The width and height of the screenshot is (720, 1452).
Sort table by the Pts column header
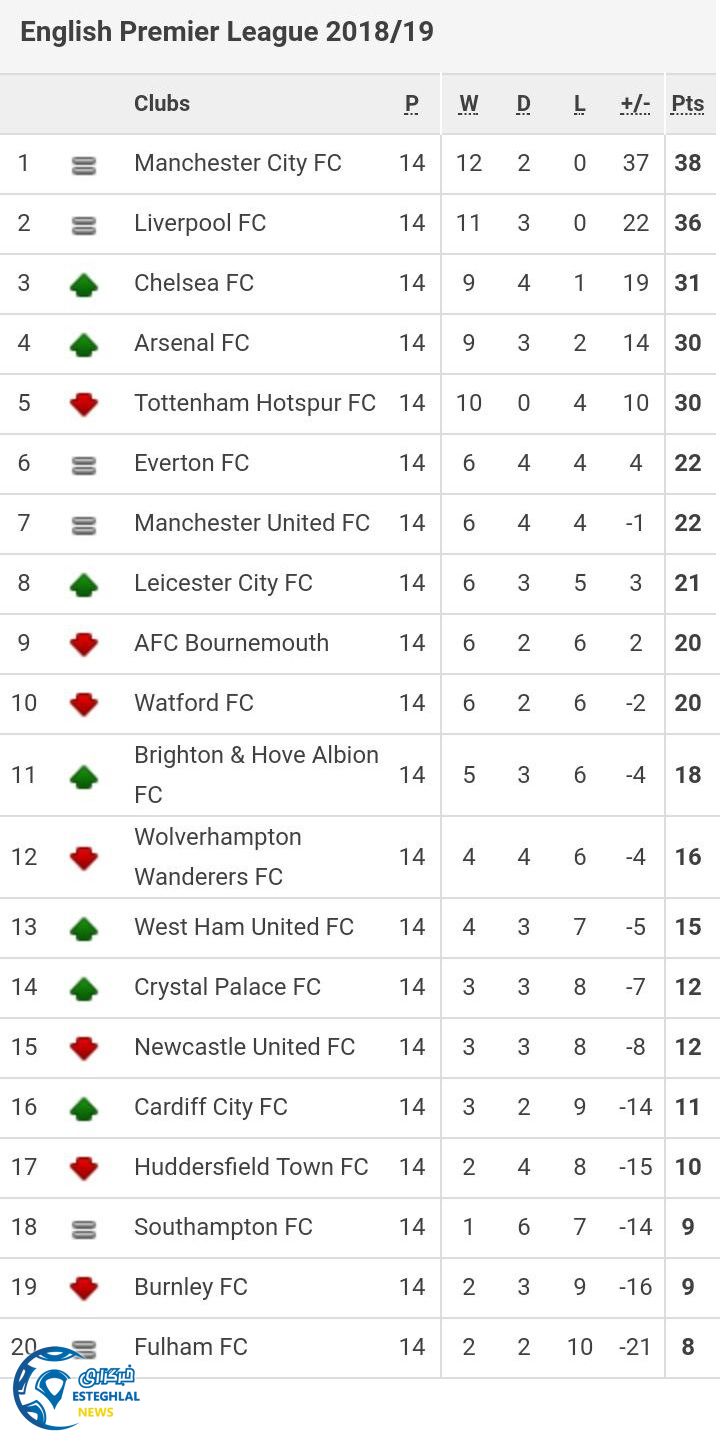pyautogui.click(x=688, y=104)
